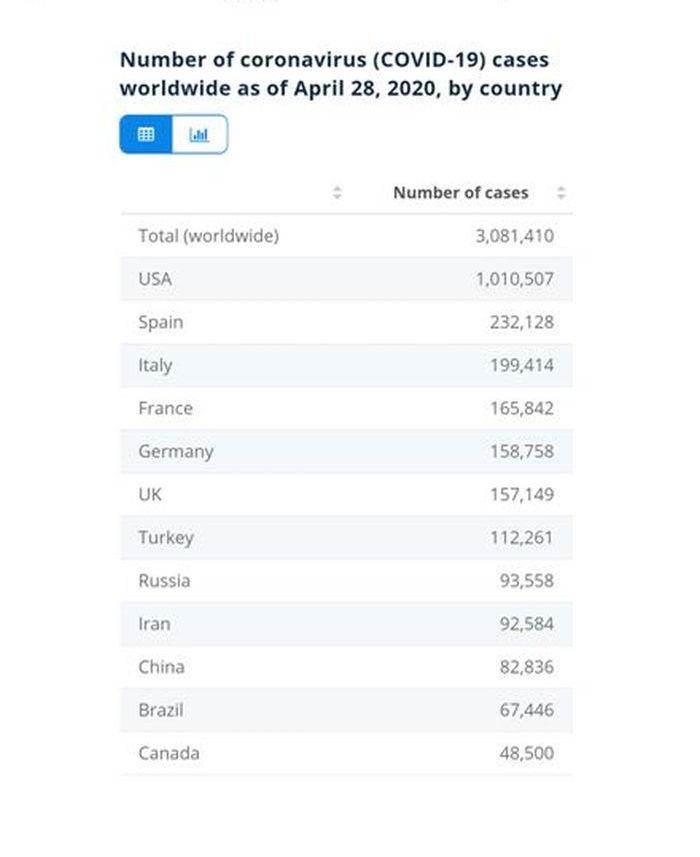Click the chart title about COVID-19 cases
Viewport: 700px width, 857px height.
pyautogui.click(x=340, y=74)
